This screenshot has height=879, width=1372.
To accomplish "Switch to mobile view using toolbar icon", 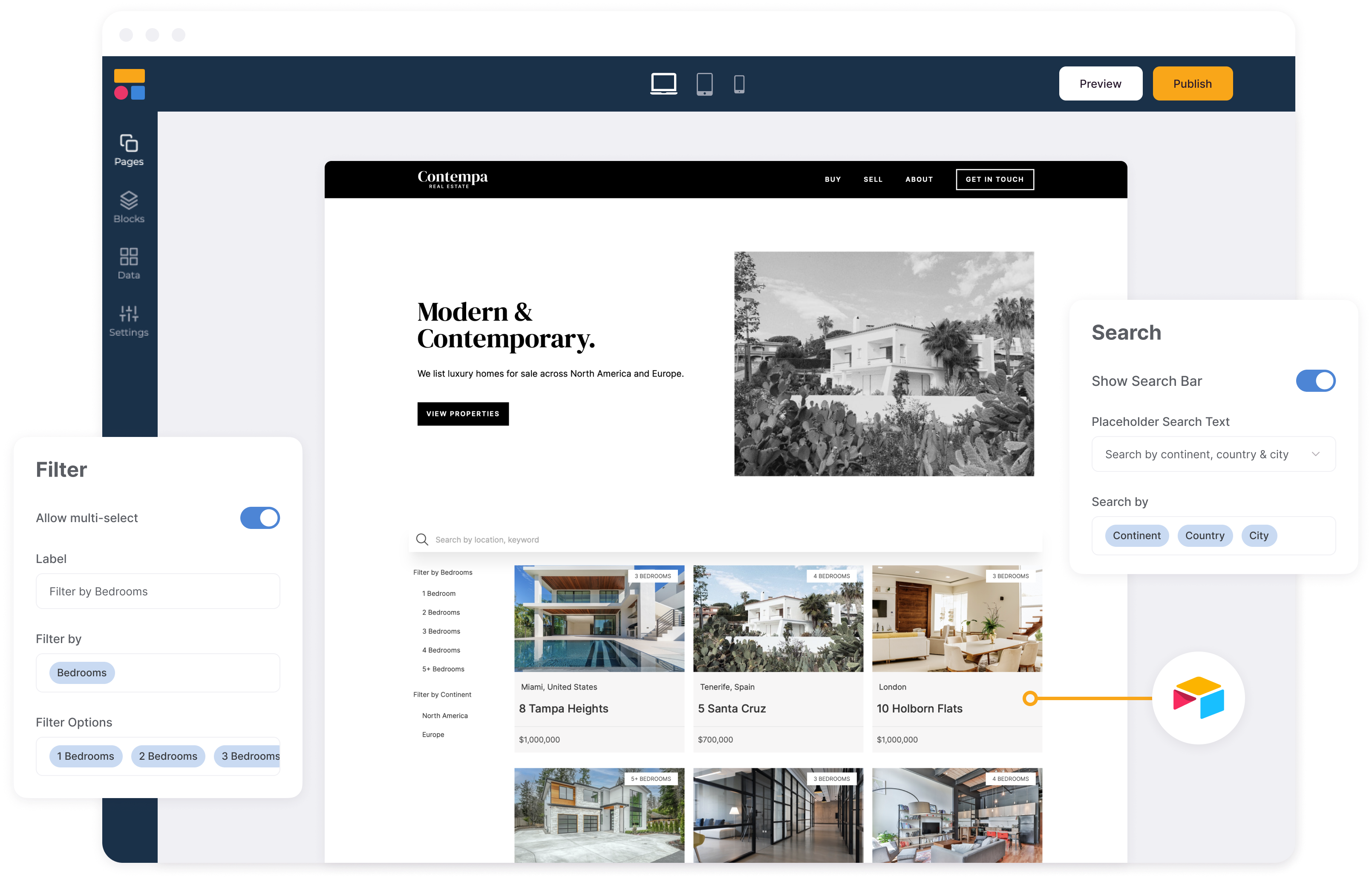I will tap(738, 83).
